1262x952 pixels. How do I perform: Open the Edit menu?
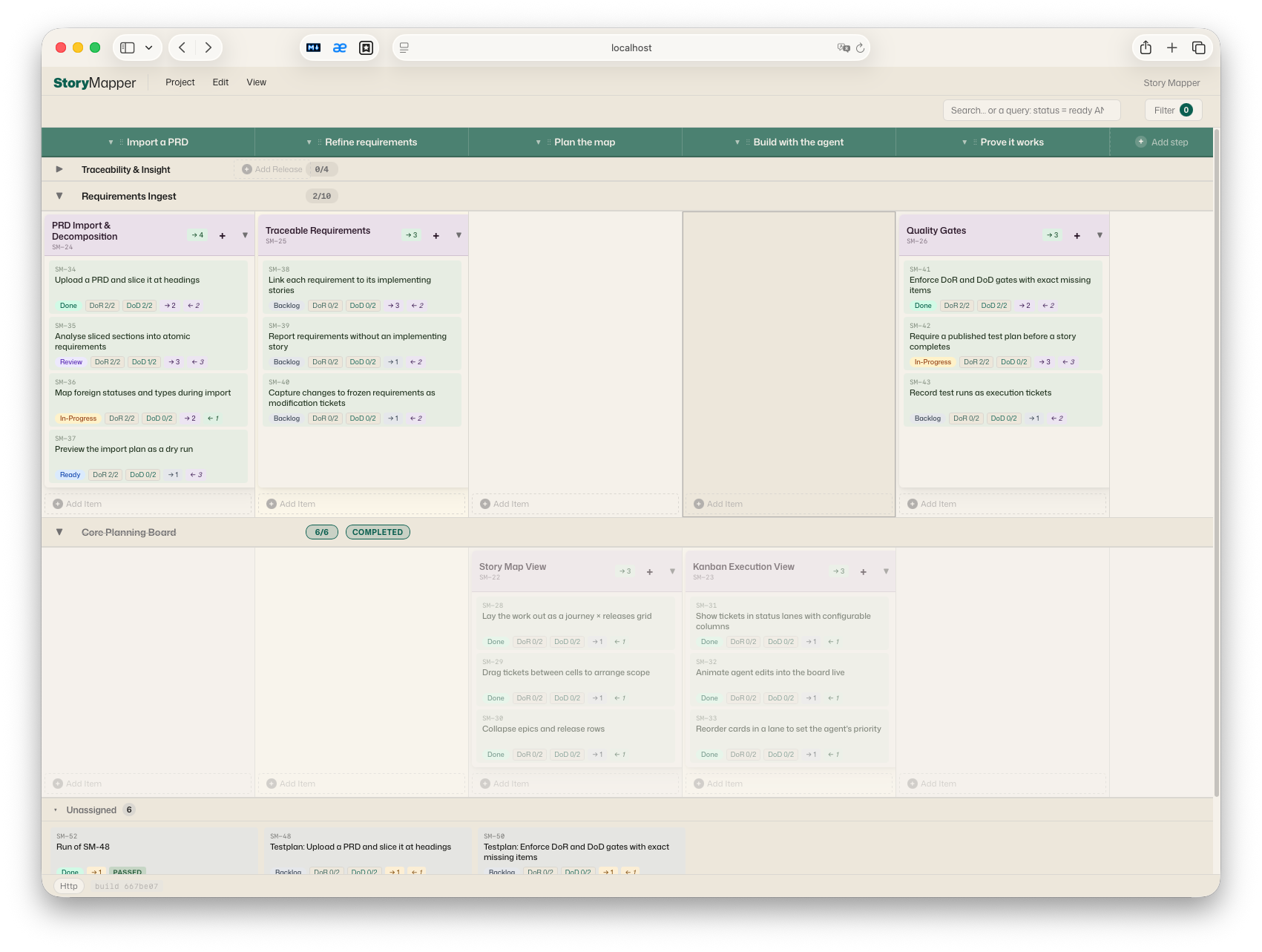[220, 82]
